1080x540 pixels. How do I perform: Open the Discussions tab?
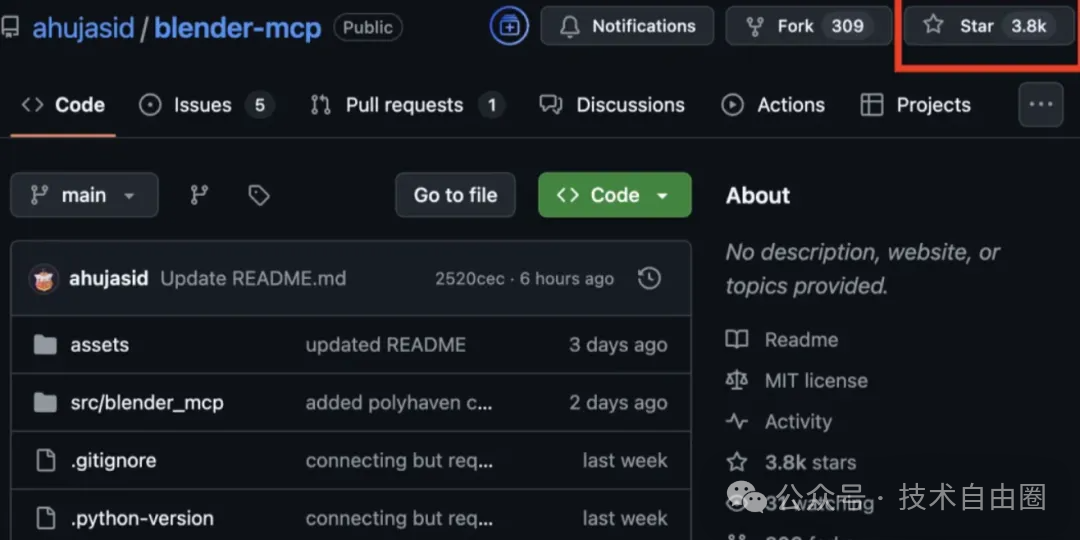coord(612,105)
